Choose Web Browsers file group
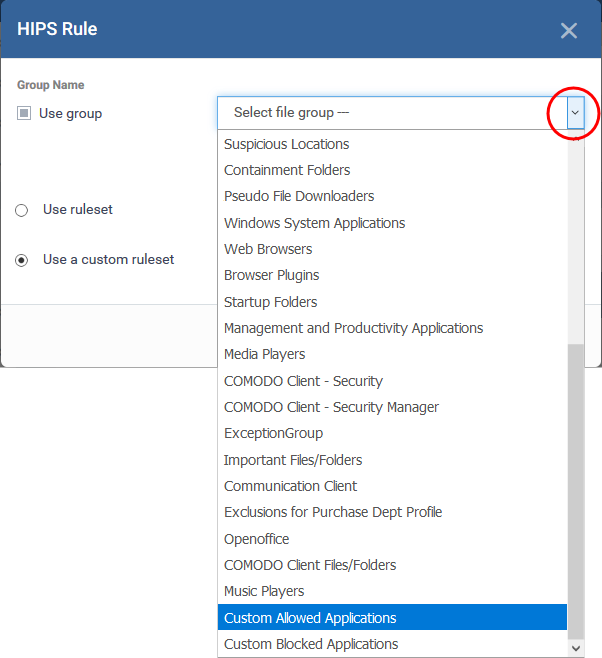602x658 pixels. 268,249
